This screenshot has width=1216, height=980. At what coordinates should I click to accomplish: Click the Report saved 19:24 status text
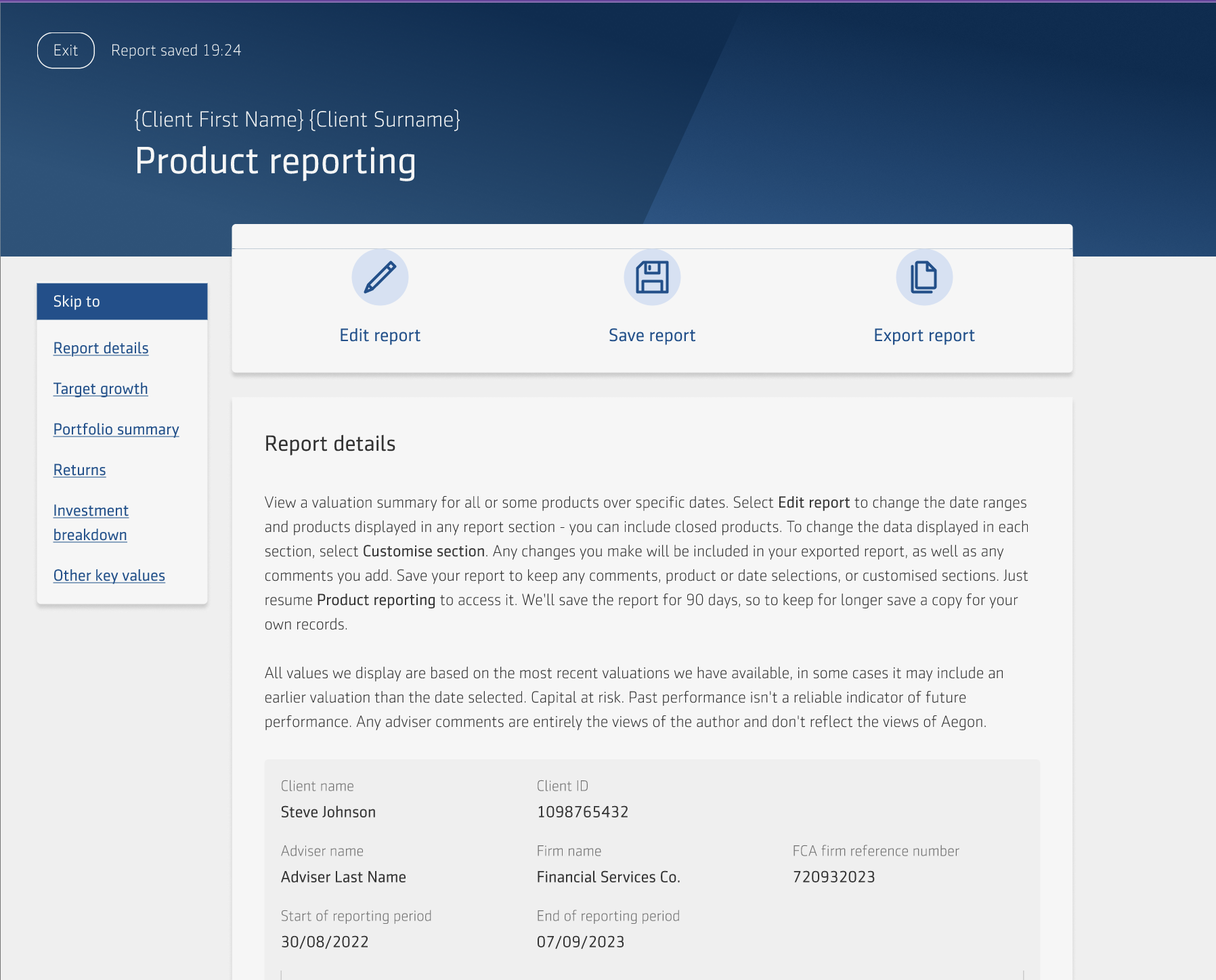pyautogui.click(x=176, y=50)
